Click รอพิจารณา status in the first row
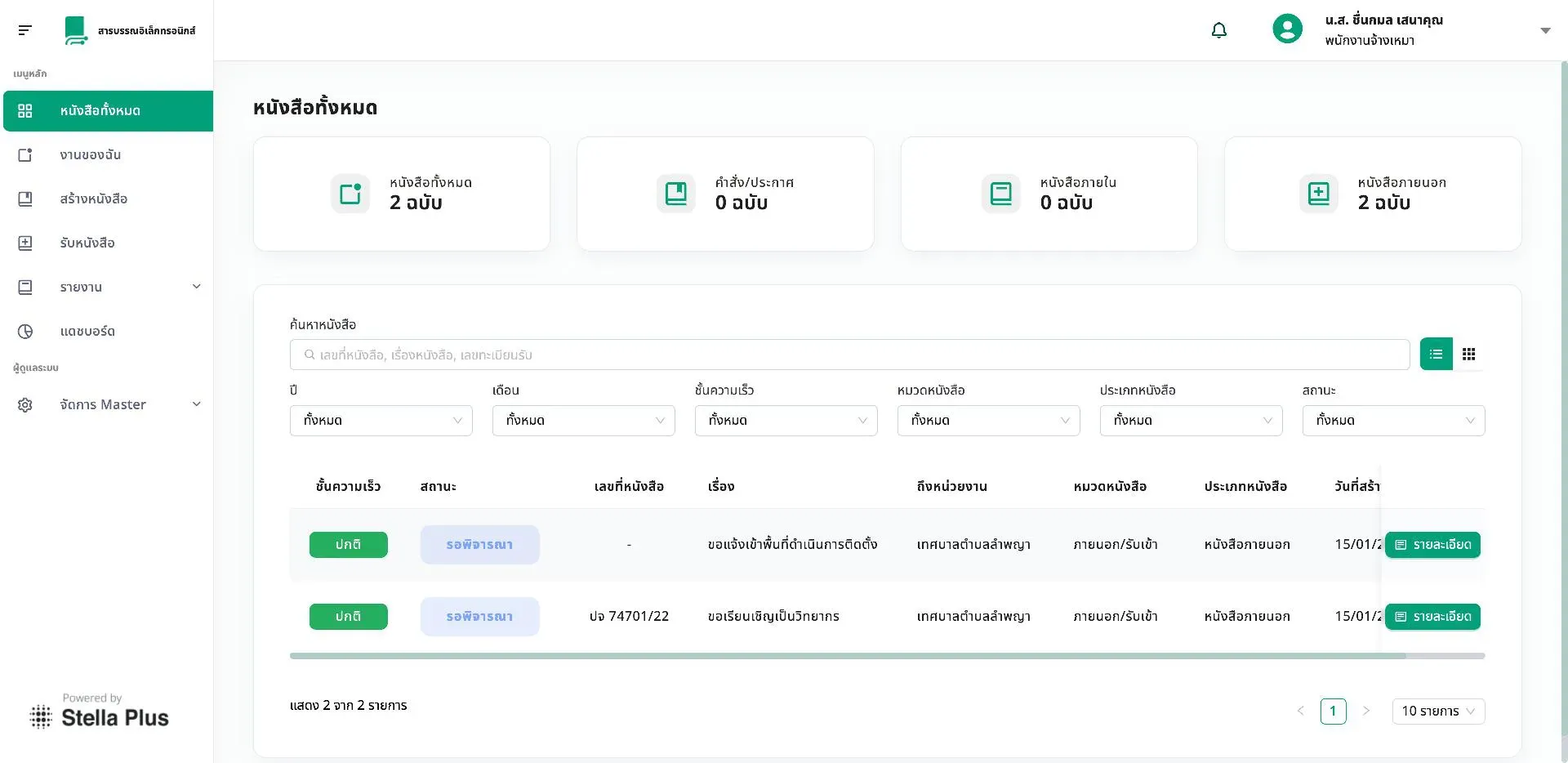The height and width of the screenshot is (763, 1568). (480, 545)
